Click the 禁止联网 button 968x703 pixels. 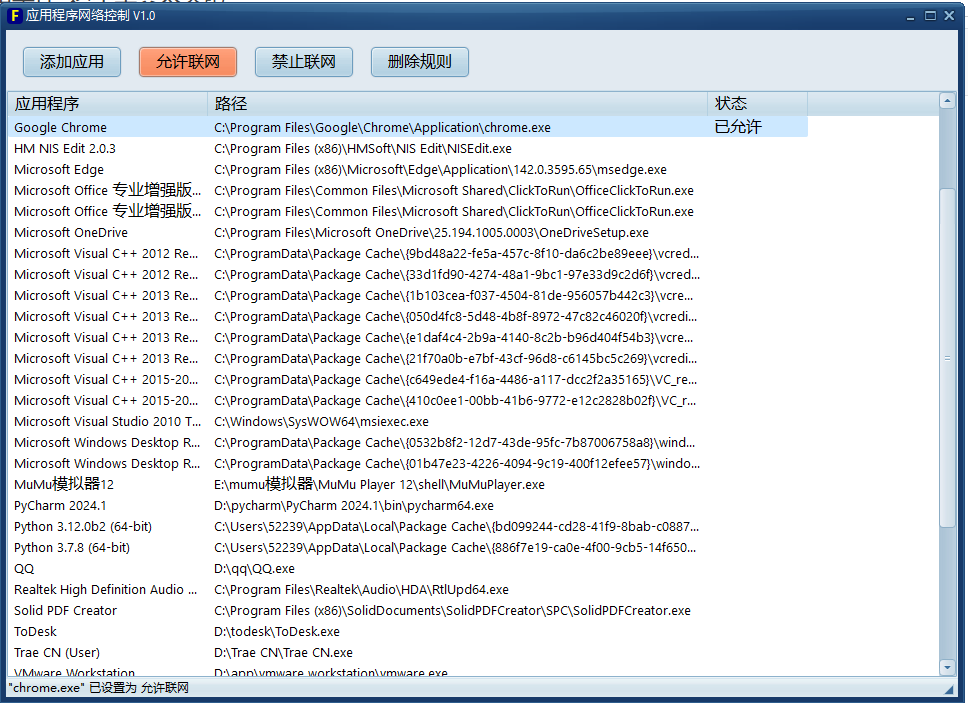tap(303, 62)
